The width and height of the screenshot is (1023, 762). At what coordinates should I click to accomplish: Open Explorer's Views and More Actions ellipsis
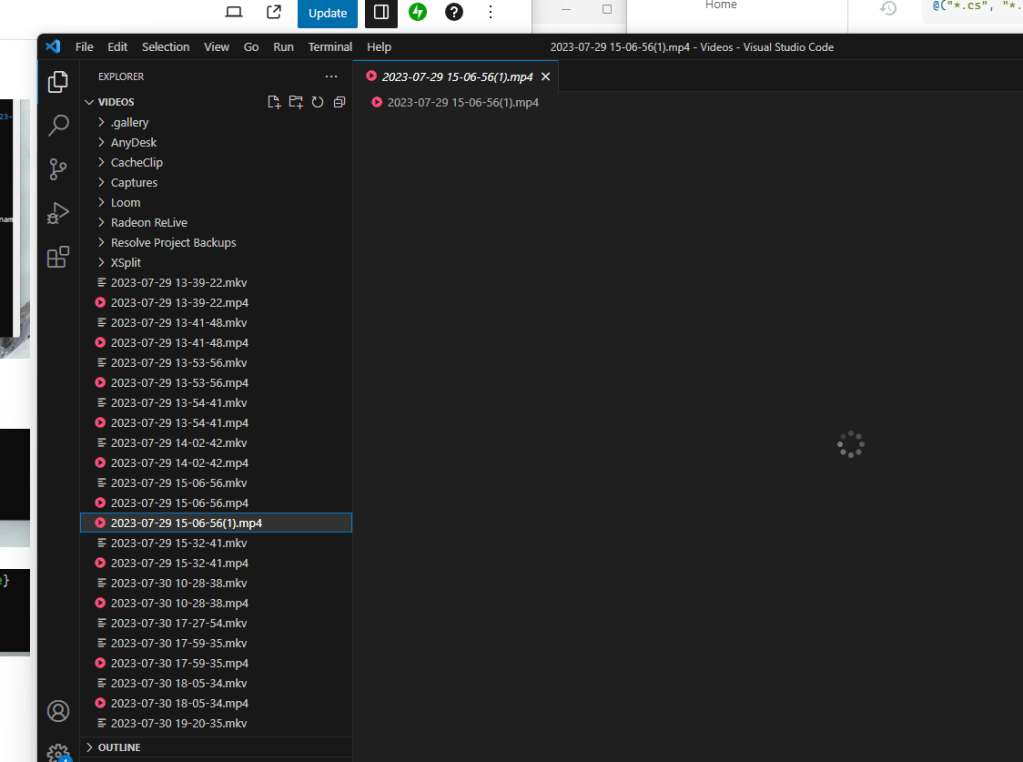click(331, 76)
